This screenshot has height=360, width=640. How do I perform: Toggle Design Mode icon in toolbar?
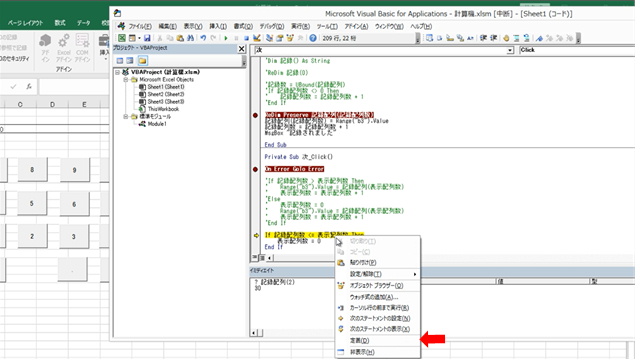257,38
